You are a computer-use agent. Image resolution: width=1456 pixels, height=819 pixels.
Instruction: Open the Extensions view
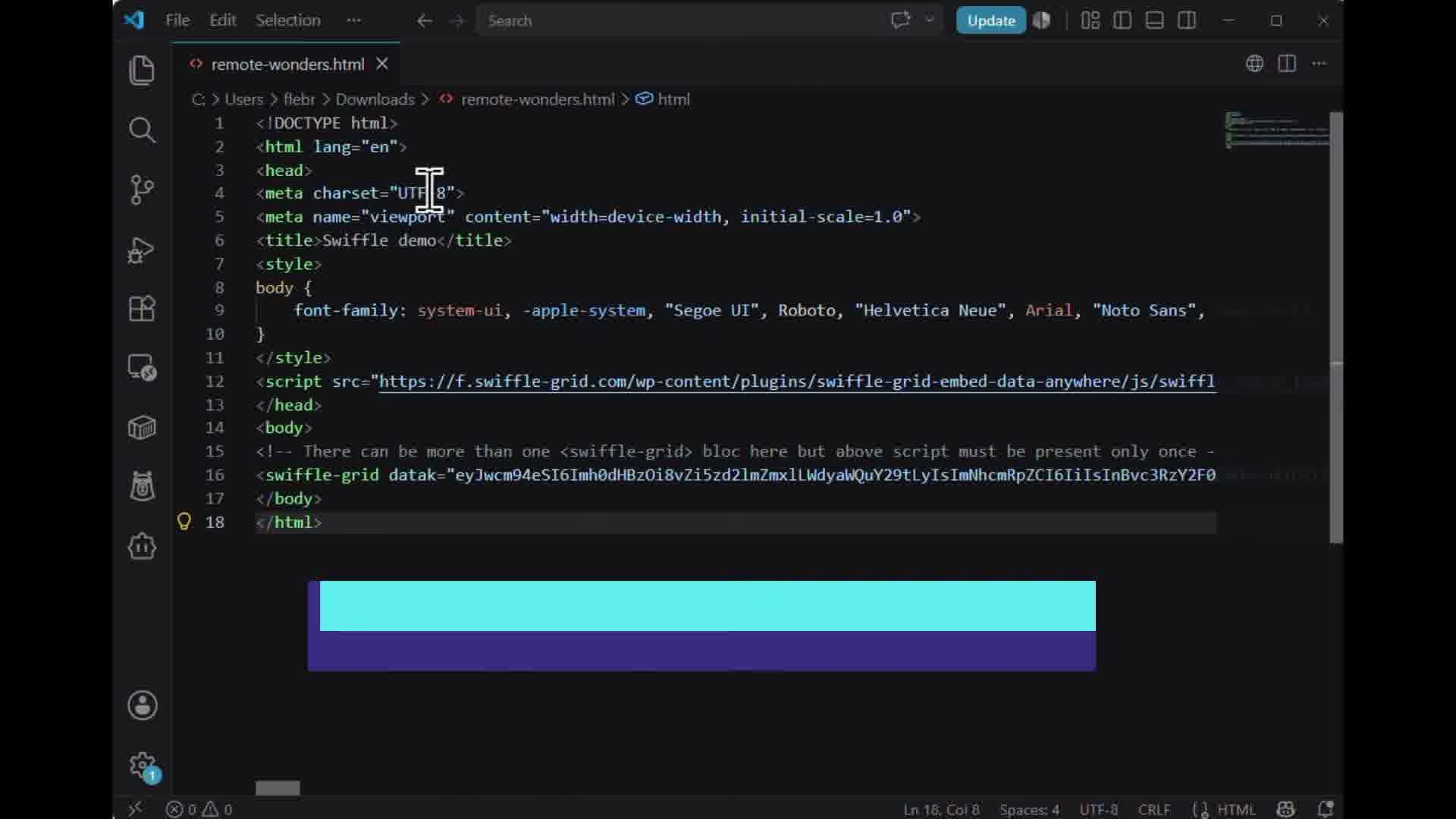[x=142, y=309]
